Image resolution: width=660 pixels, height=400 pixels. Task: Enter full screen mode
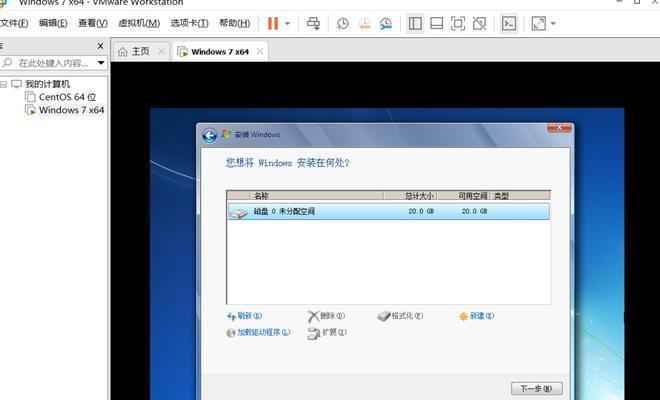tap(458, 23)
